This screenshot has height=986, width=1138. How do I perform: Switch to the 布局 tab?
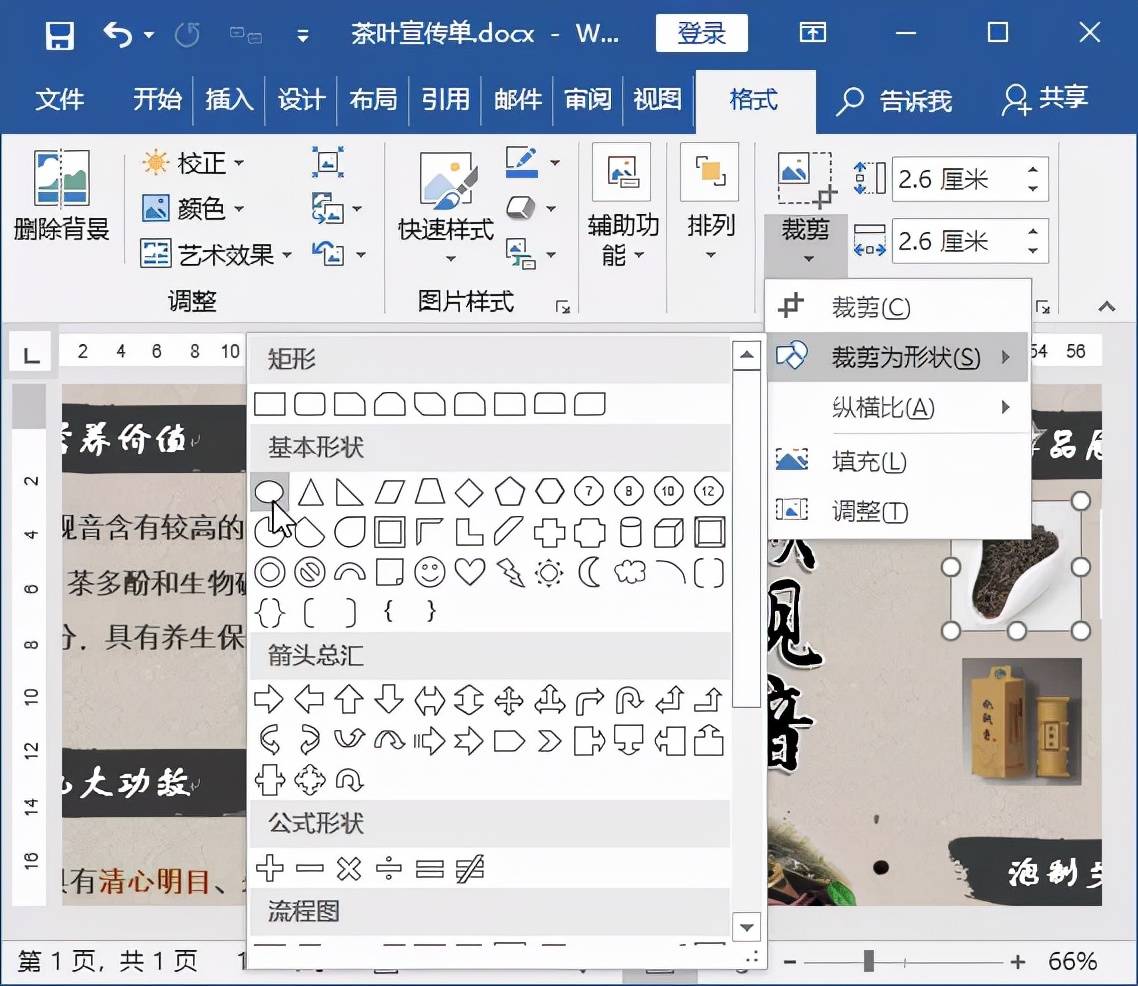[373, 99]
